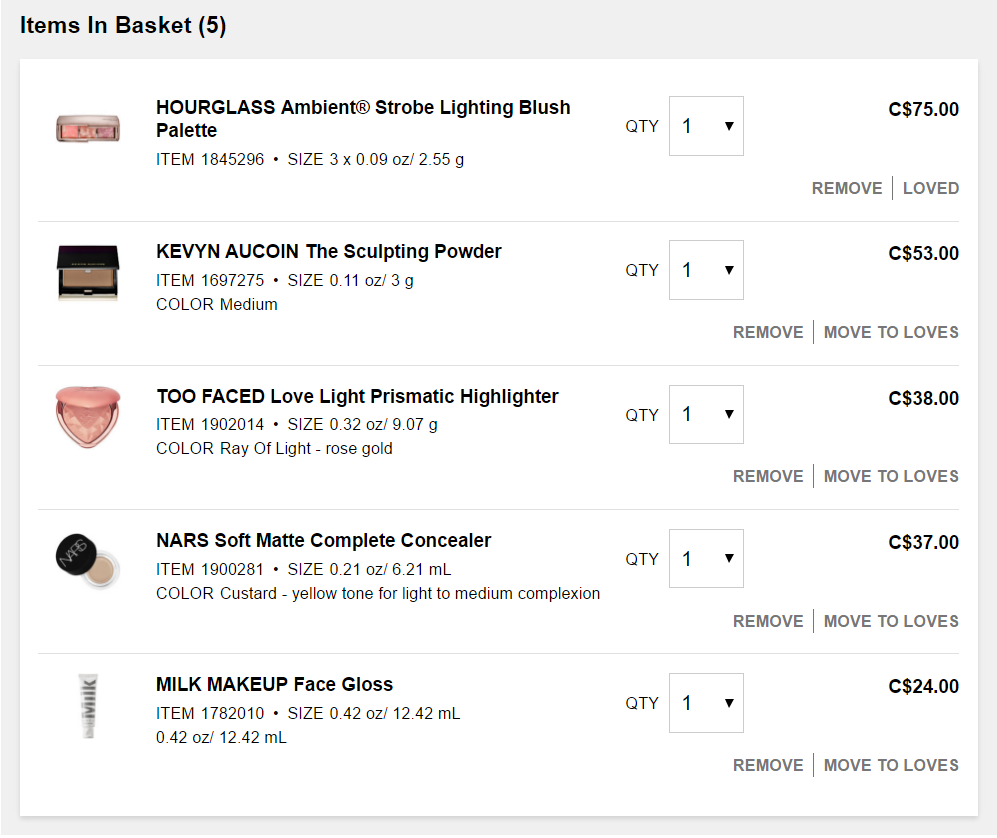
Task: Open quantity dropdown for Milk Makeup Face Gloss
Action: click(x=706, y=703)
